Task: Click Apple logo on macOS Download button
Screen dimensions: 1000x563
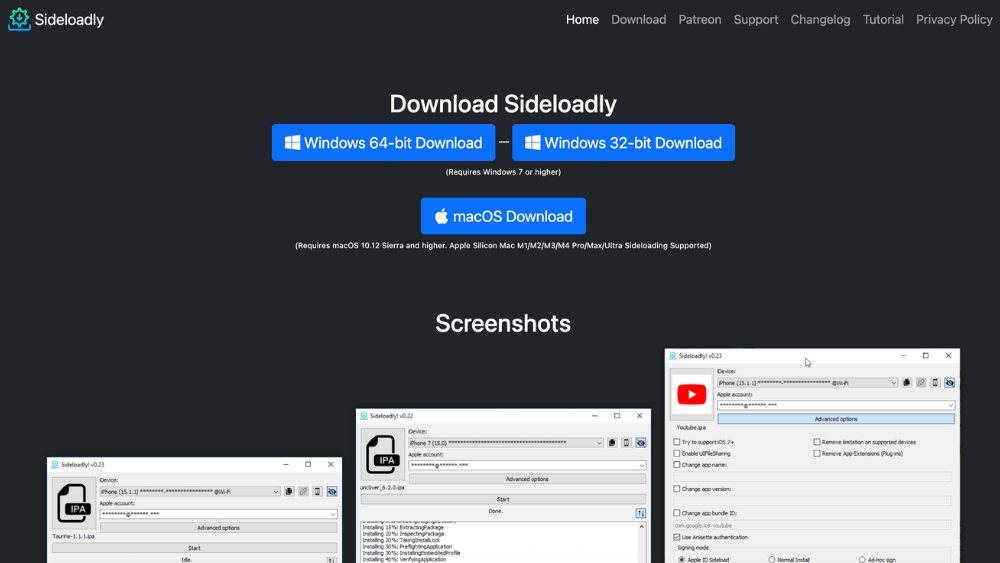Action: 441,216
